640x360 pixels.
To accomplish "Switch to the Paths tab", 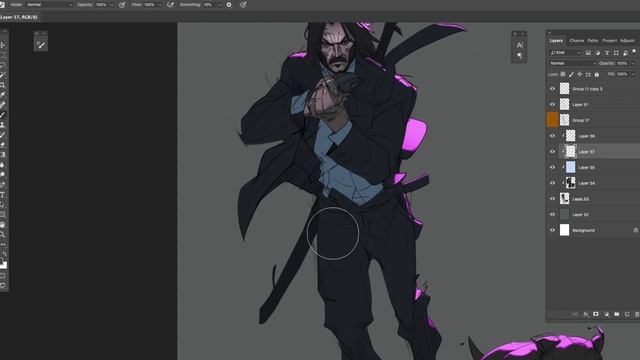I will coord(593,40).
